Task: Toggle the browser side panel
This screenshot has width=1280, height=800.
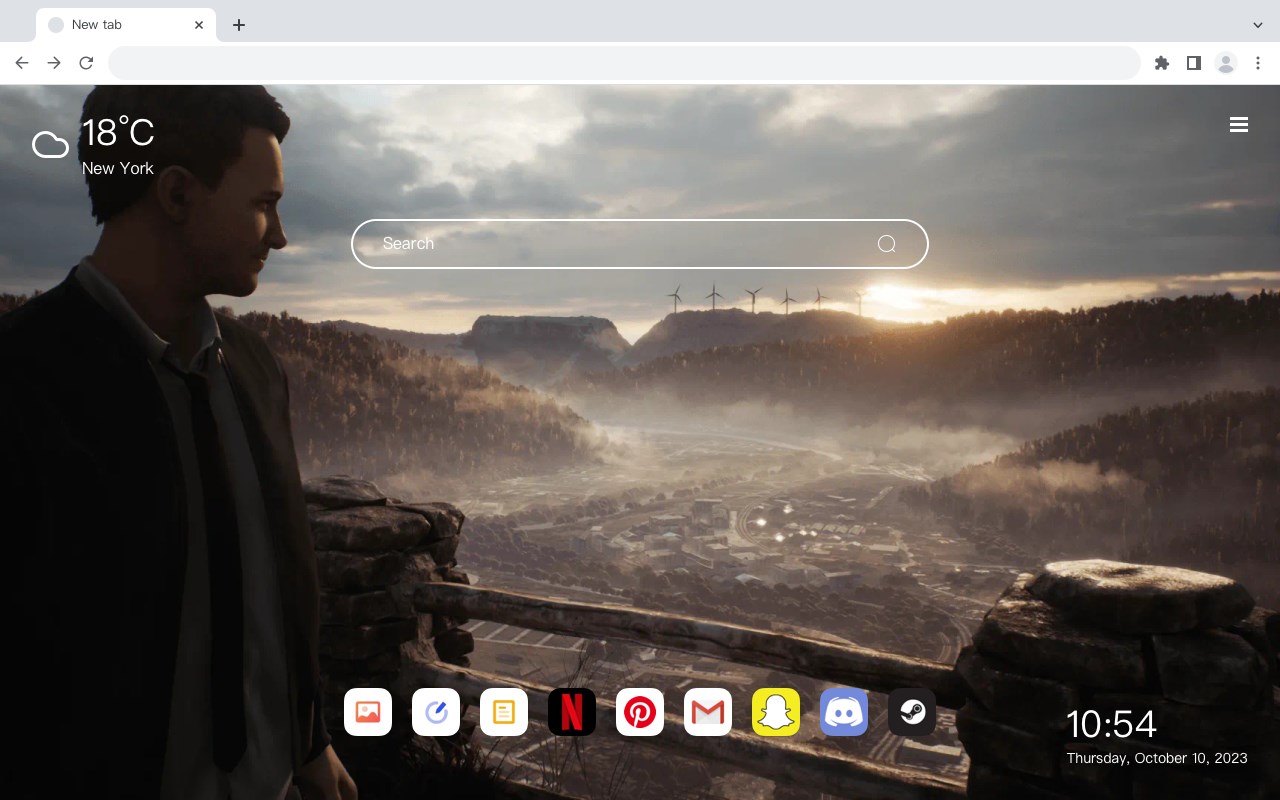Action: tap(1193, 63)
